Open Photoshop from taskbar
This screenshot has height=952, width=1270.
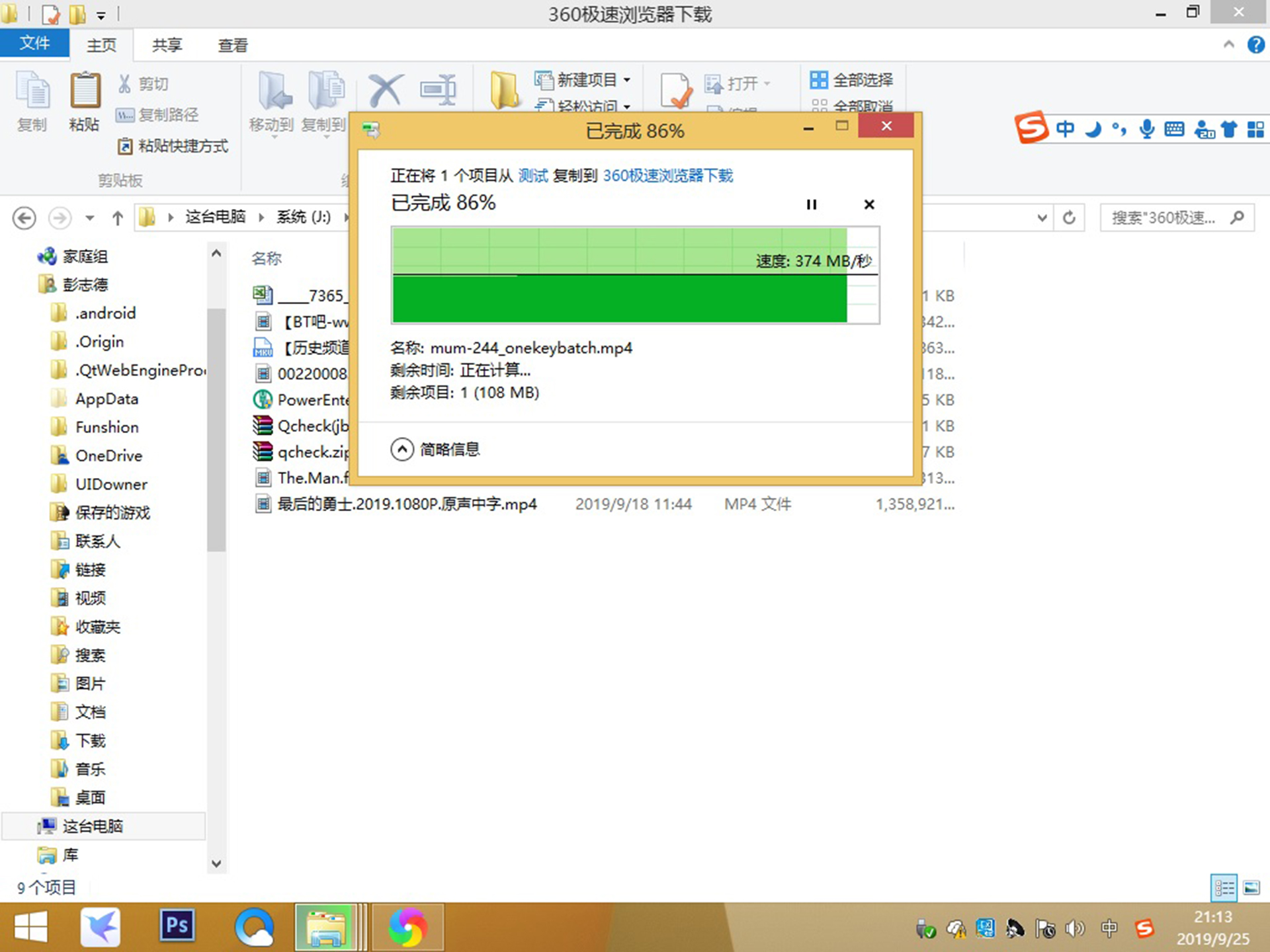[177, 926]
